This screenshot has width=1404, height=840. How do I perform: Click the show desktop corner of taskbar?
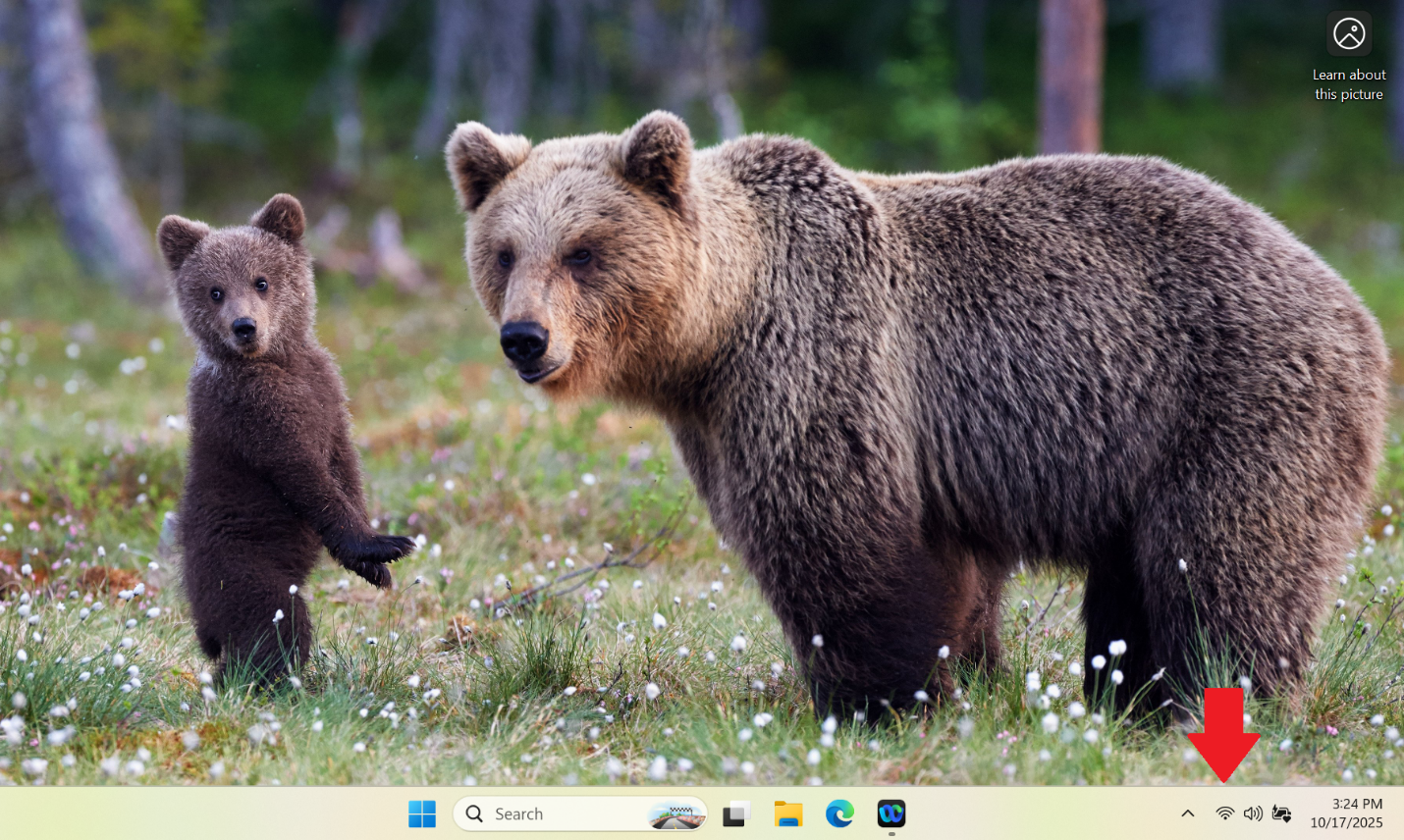point(1400,814)
